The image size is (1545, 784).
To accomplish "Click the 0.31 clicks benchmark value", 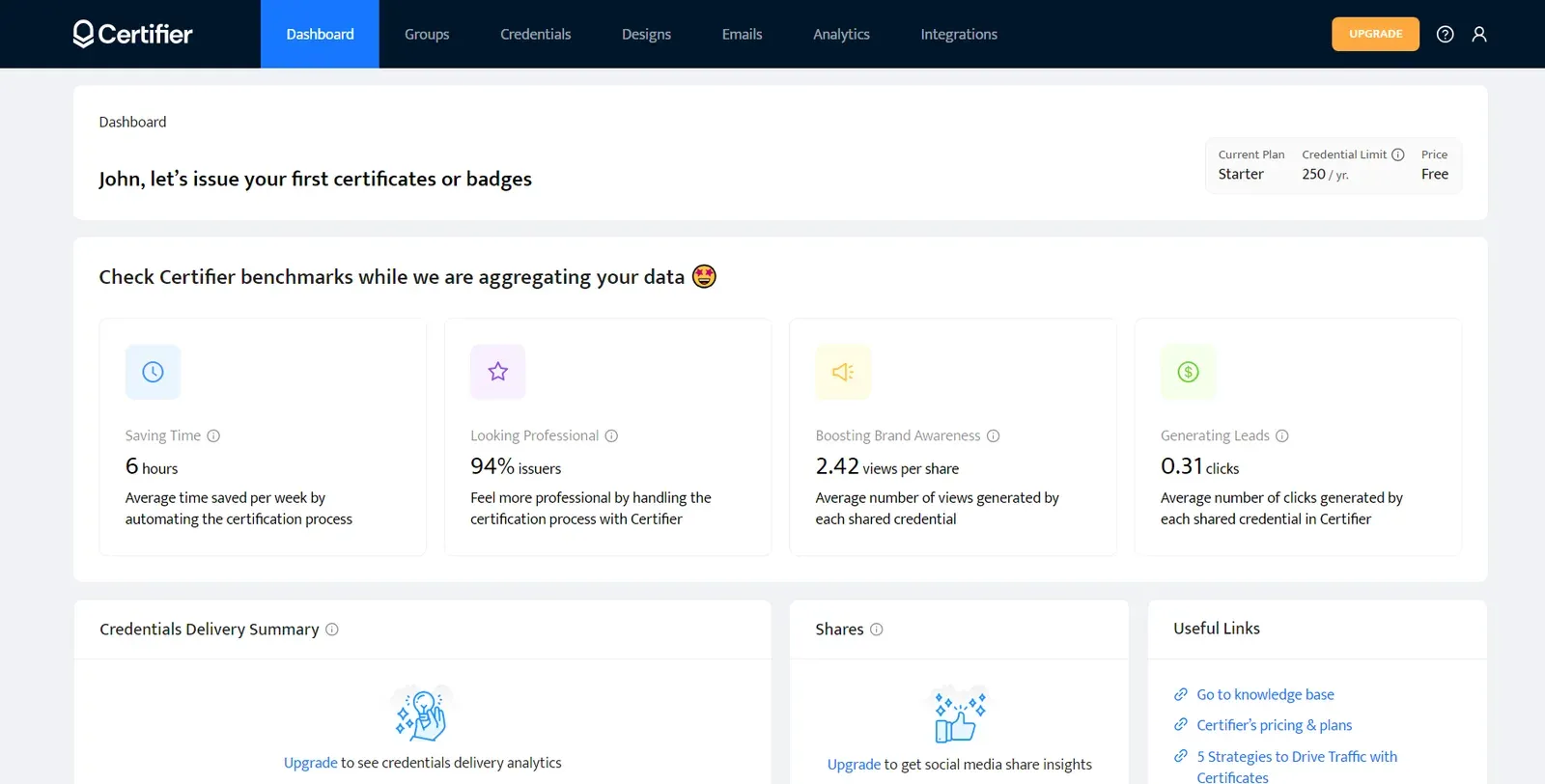I will pos(1199,467).
